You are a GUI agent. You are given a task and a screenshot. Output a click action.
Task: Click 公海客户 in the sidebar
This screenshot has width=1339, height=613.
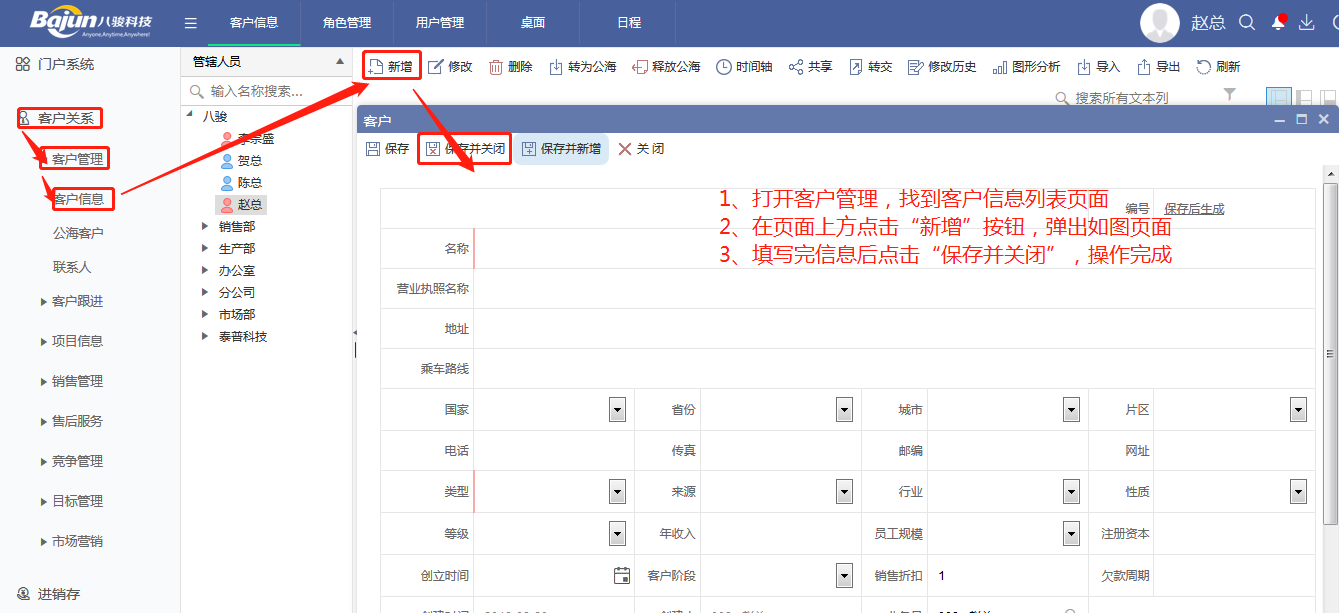(78, 233)
